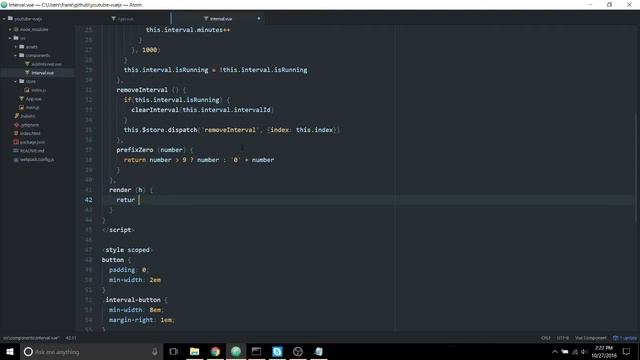Change line ending CRLF in status bar

pos(546,338)
